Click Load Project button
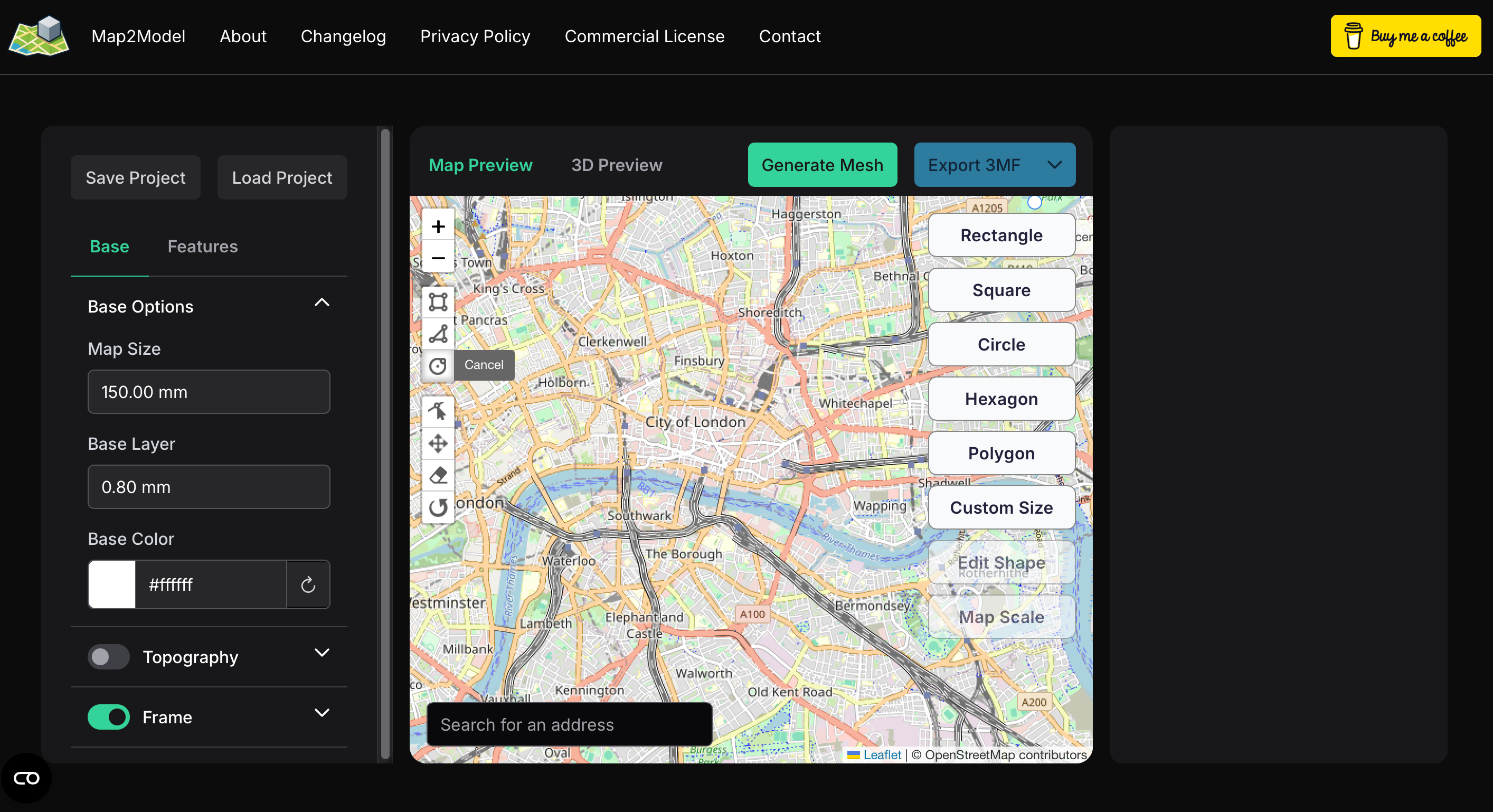The image size is (1493, 812). 282,177
